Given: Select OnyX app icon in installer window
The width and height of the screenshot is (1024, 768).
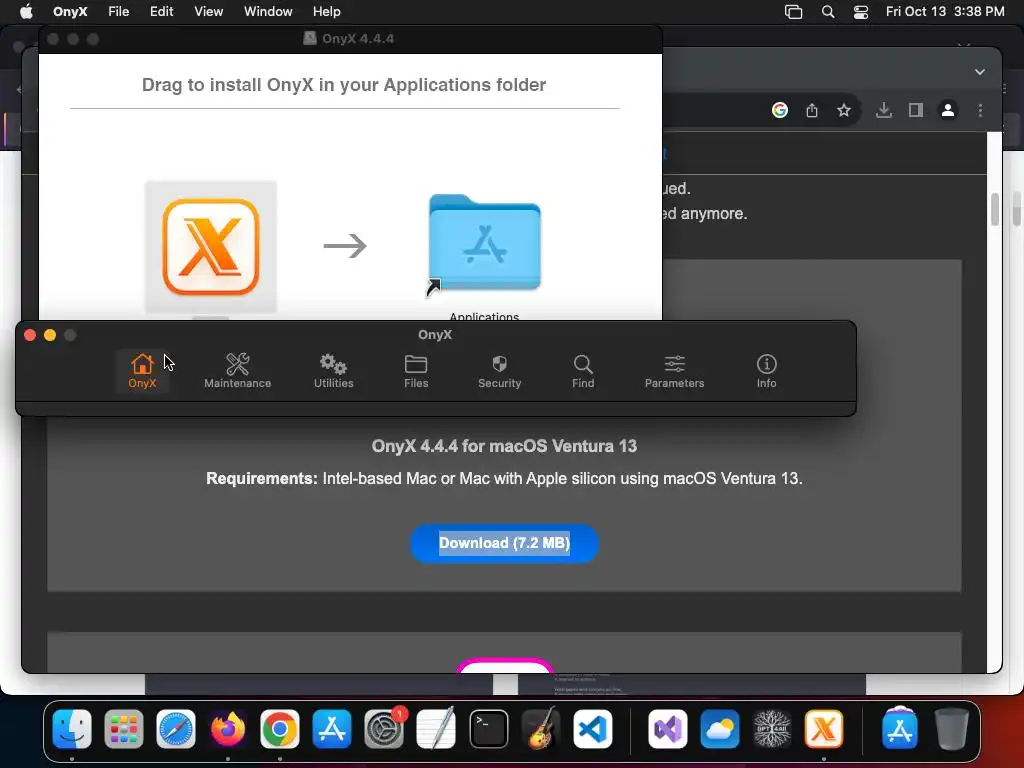Looking at the screenshot, I should (211, 247).
